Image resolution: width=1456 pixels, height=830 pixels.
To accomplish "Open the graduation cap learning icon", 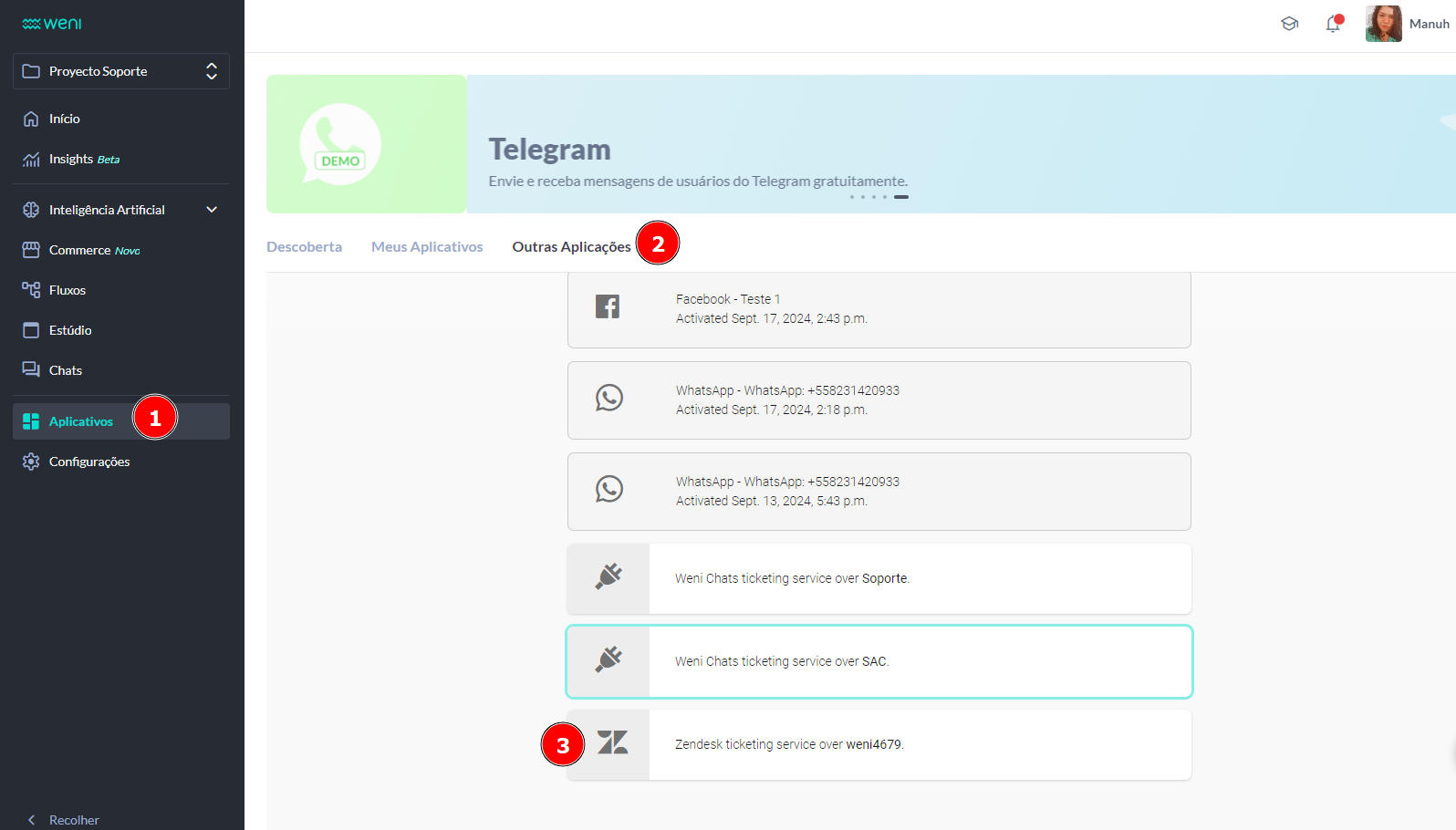I will (1289, 25).
